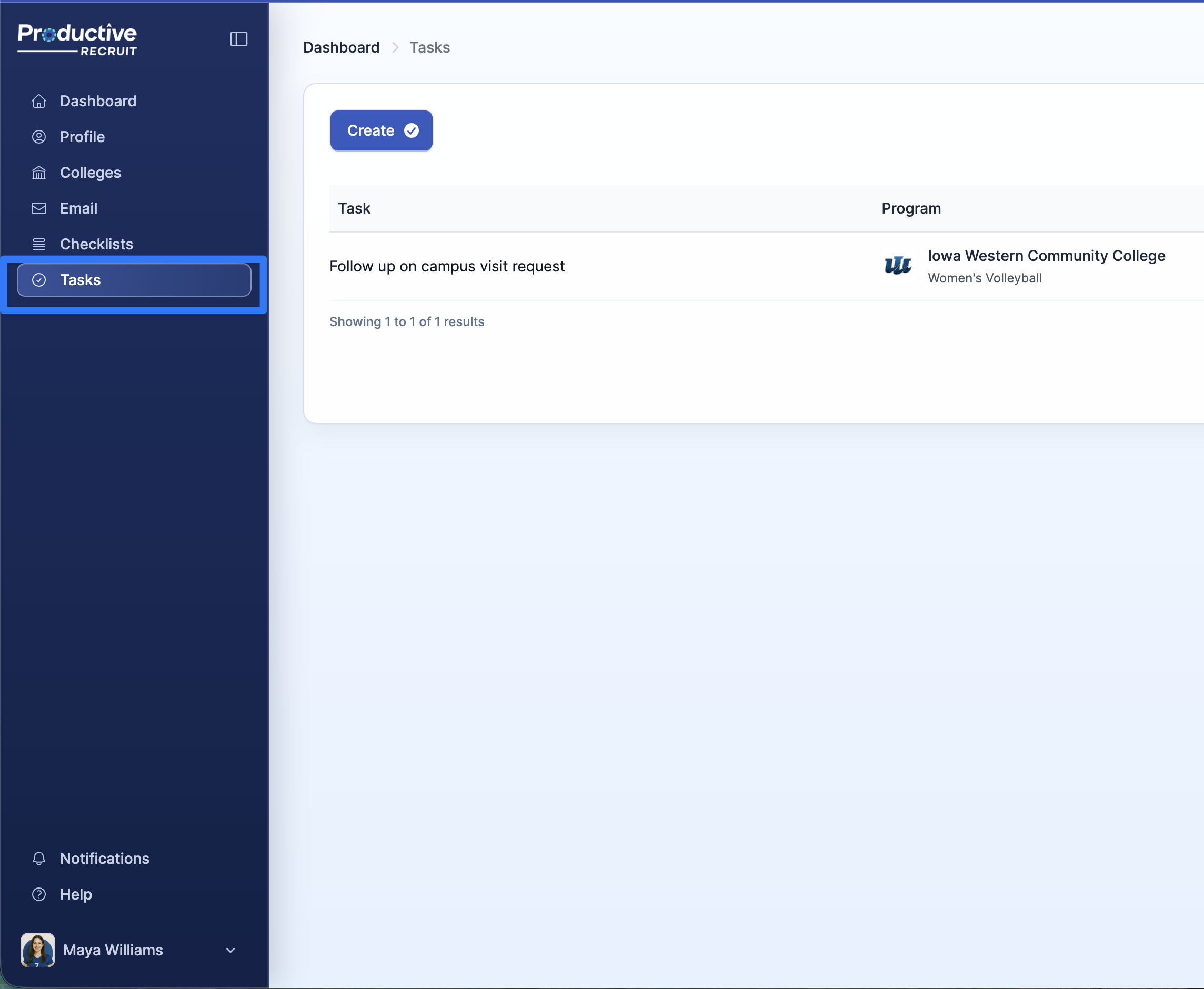Screen dimensions: 1204x989
Task: Click the Notifications bell icon
Action: [39, 859]
